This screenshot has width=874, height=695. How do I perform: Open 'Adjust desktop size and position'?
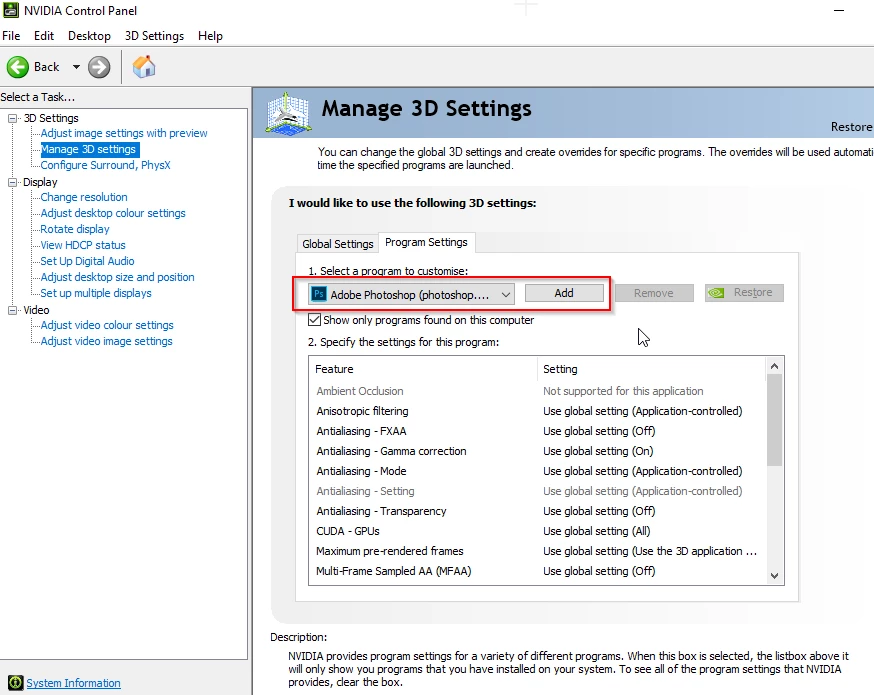[x=117, y=278]
